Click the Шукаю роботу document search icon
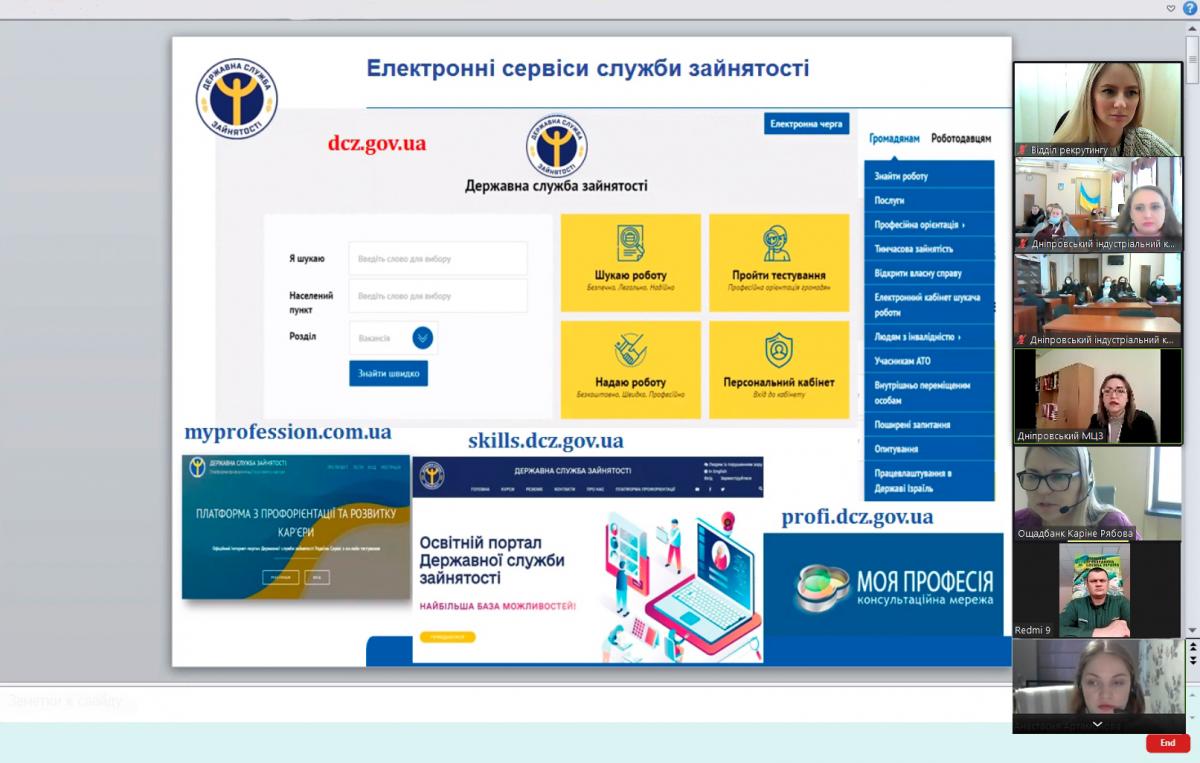 click(x=630, y=243)
